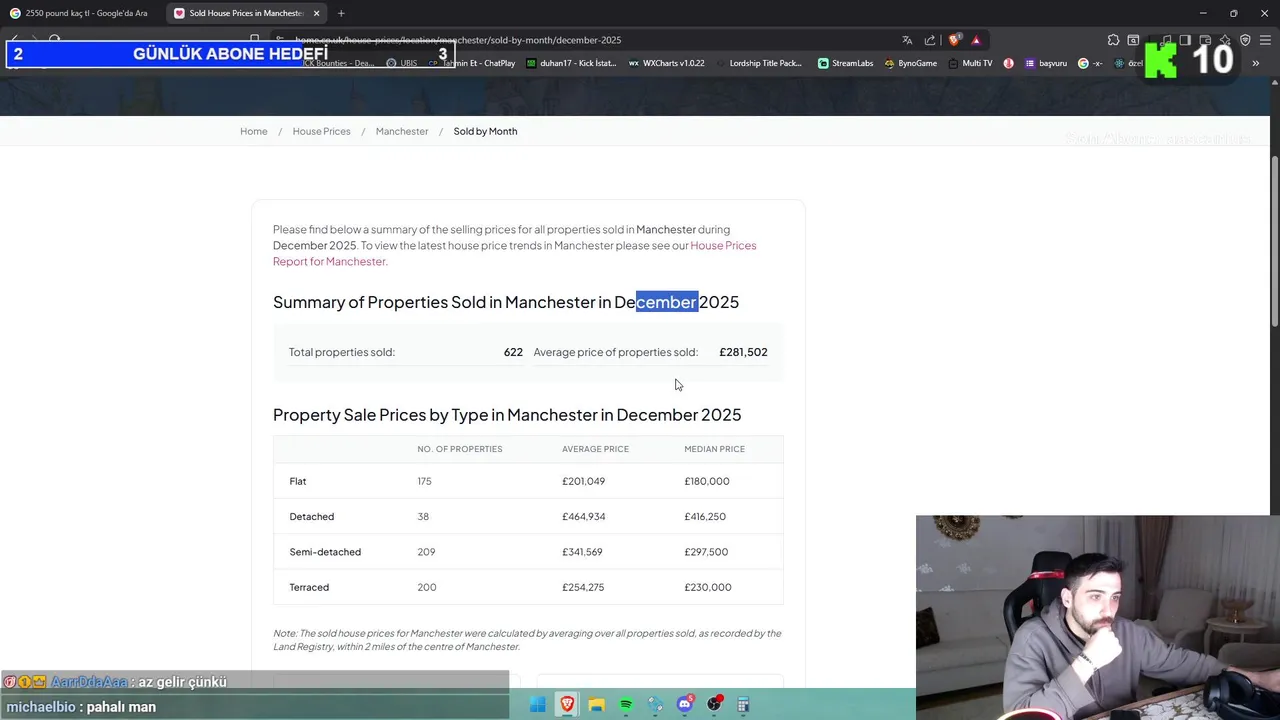1280x720 pixels.
Task: Open the Tahmin Et - ChatPlay bookmark
Action: click(x=472, y=63)
